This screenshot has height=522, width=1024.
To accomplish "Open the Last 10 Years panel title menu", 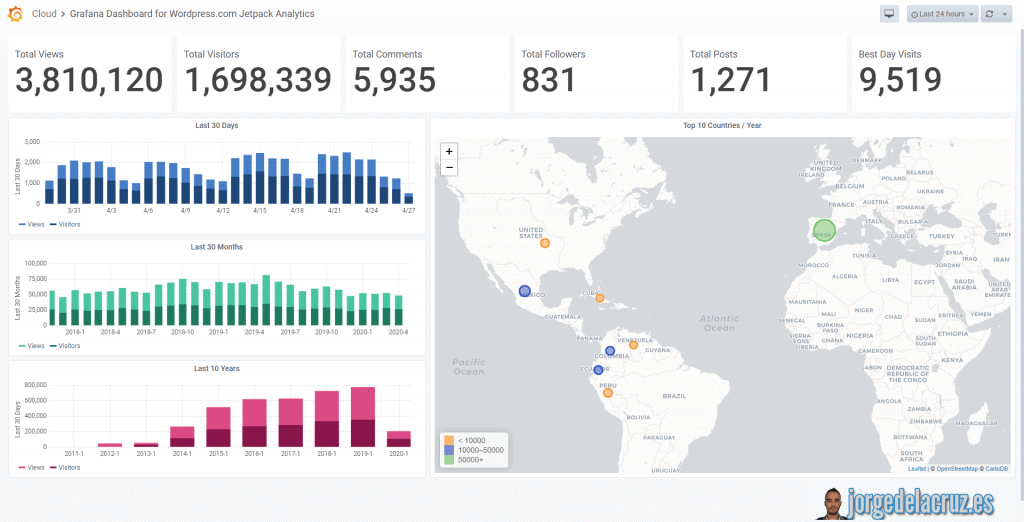I will pos(216,368).
